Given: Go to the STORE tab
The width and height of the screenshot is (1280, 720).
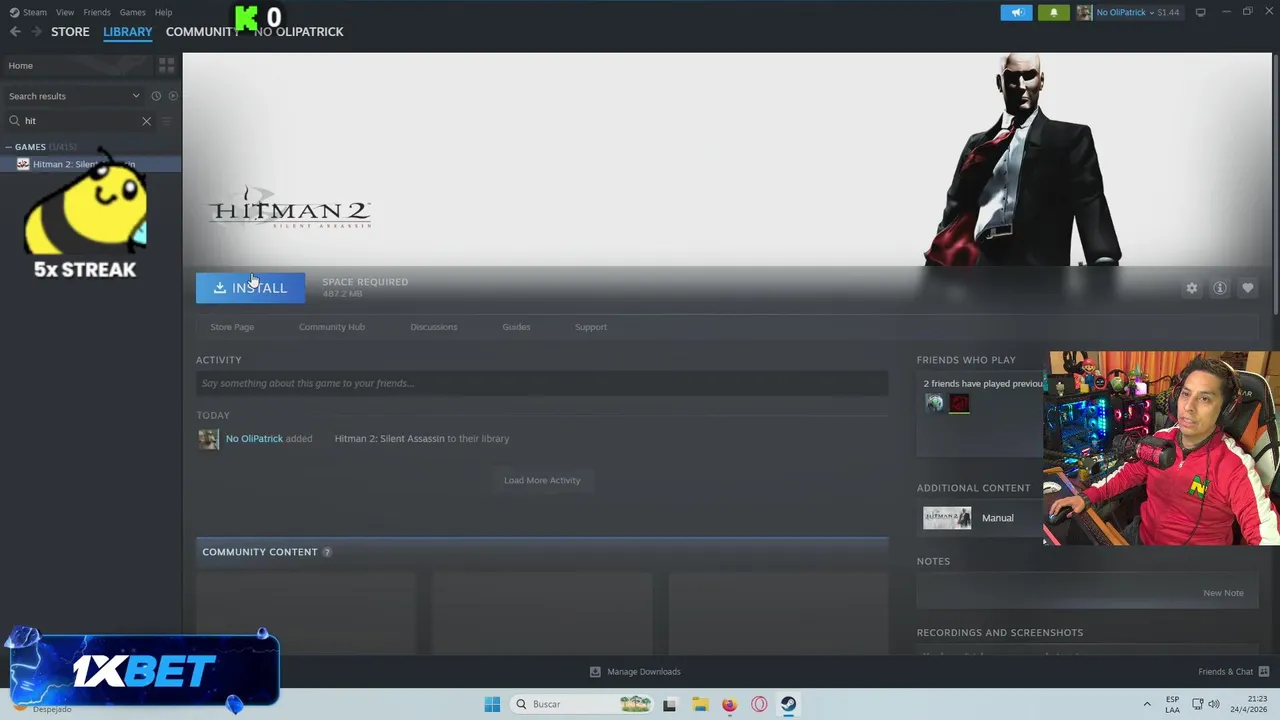Looking at the screenshot, I should tap(70, 32).
